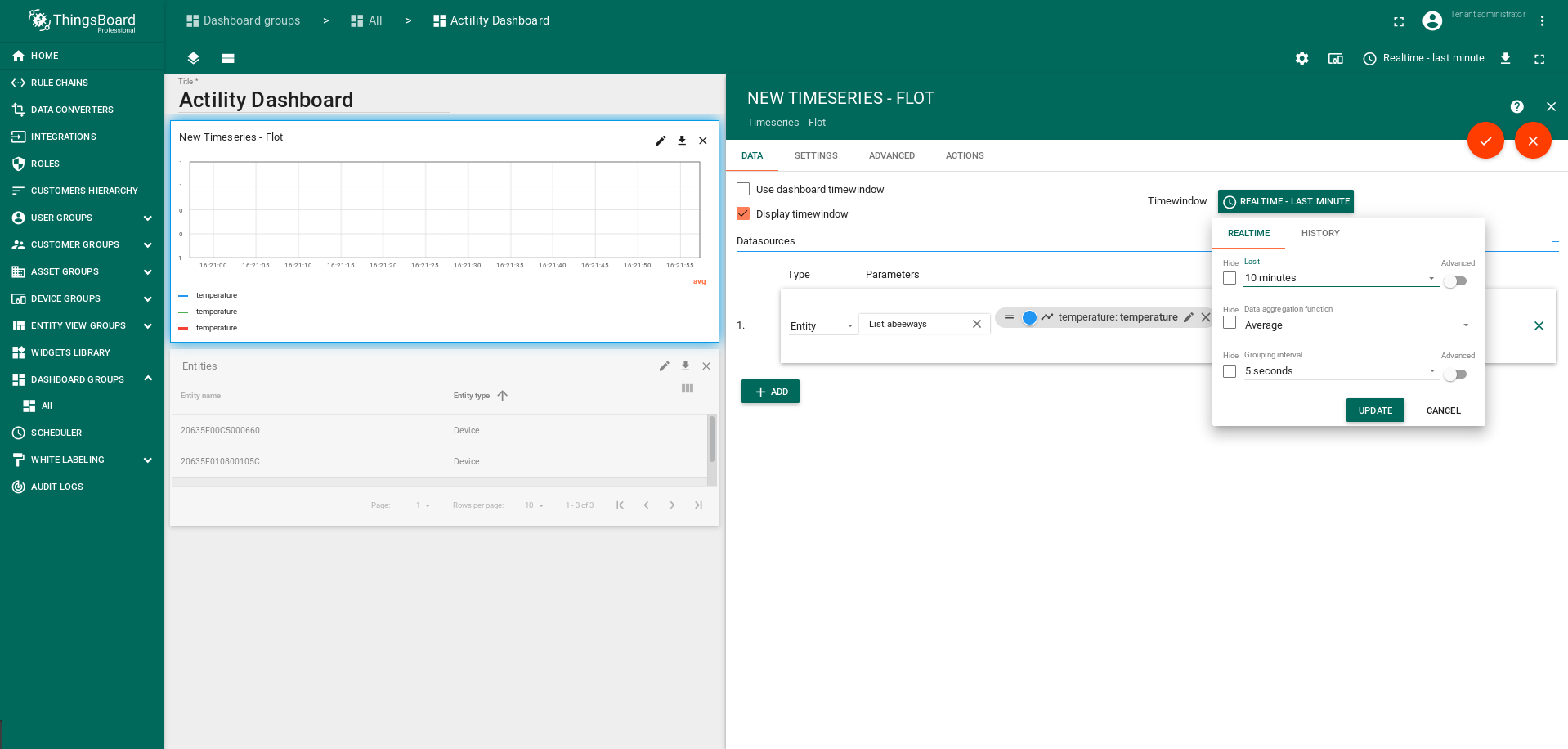This screenshot has height=749, width=1568.
Task: Toggle Advanced switch for Last interval
Action: pos(1455,281)
